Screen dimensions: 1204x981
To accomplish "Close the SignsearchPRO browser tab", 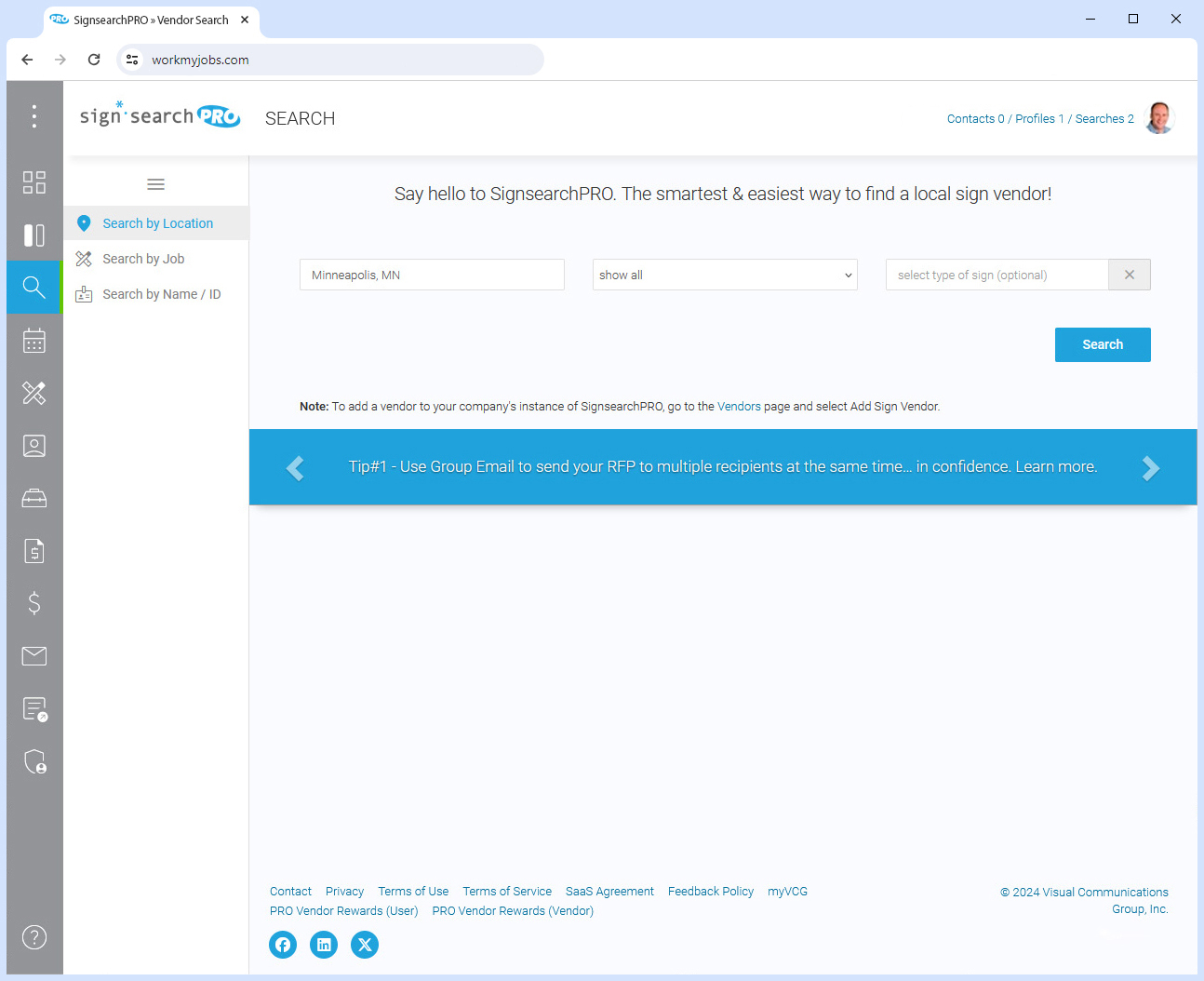I will 245,20.
